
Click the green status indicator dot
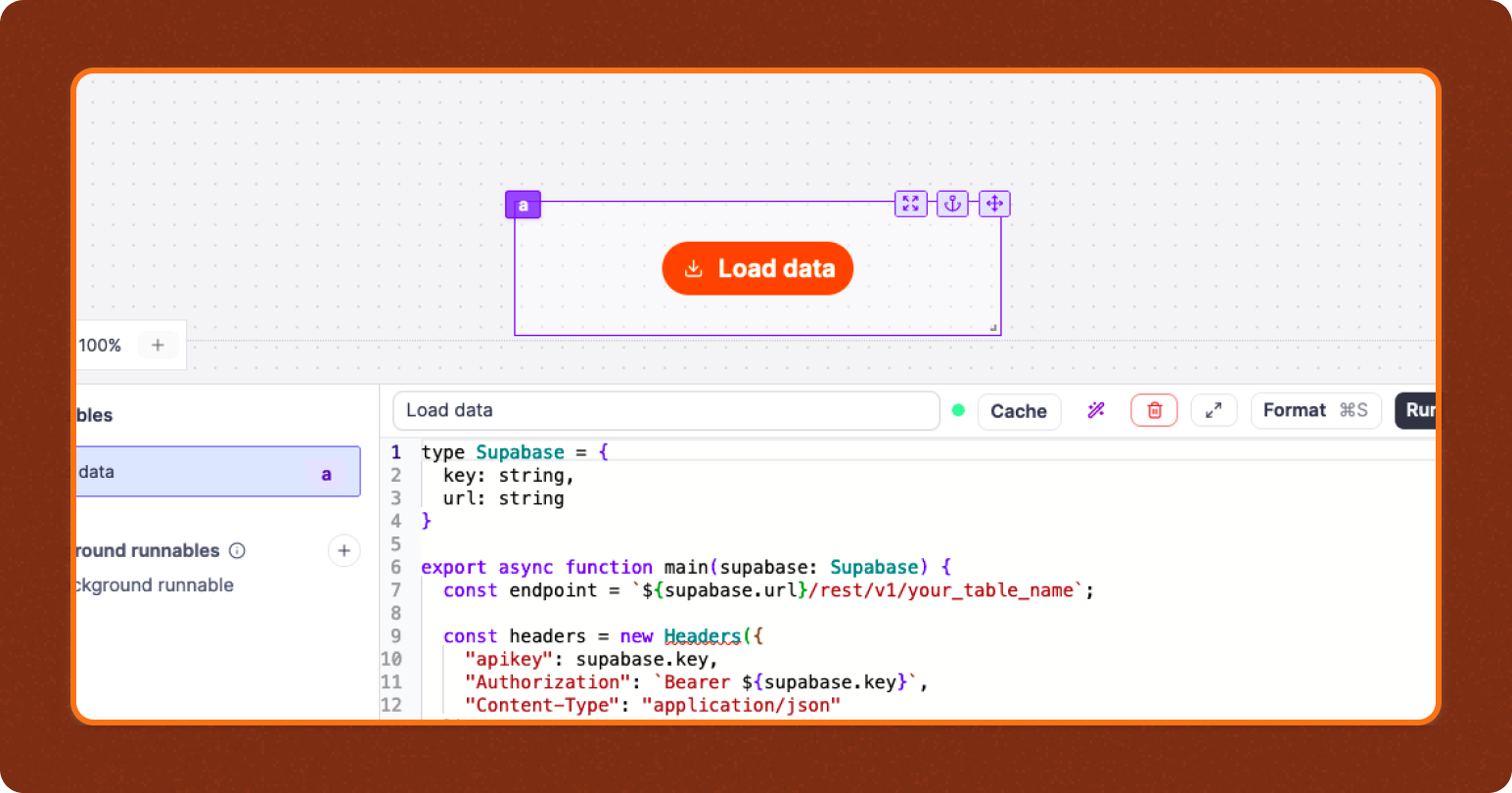click(959, 411)
